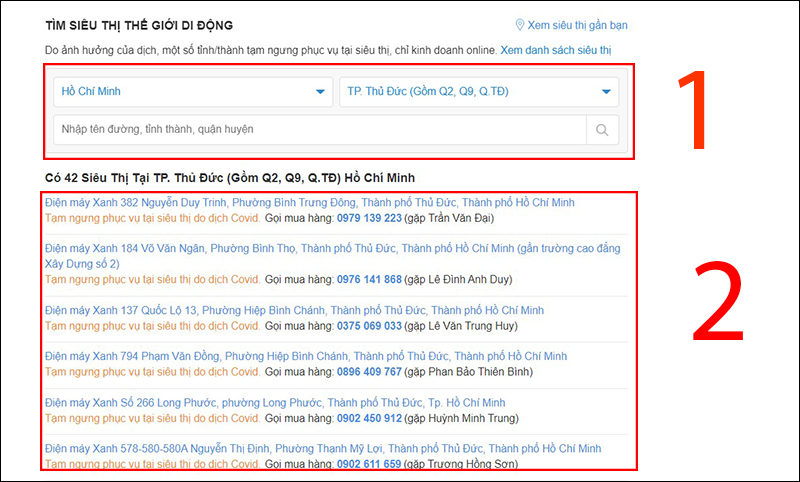800x482 pixels.
Task: Call phone number 0896 409 767
Action: (x=369, y=372)
